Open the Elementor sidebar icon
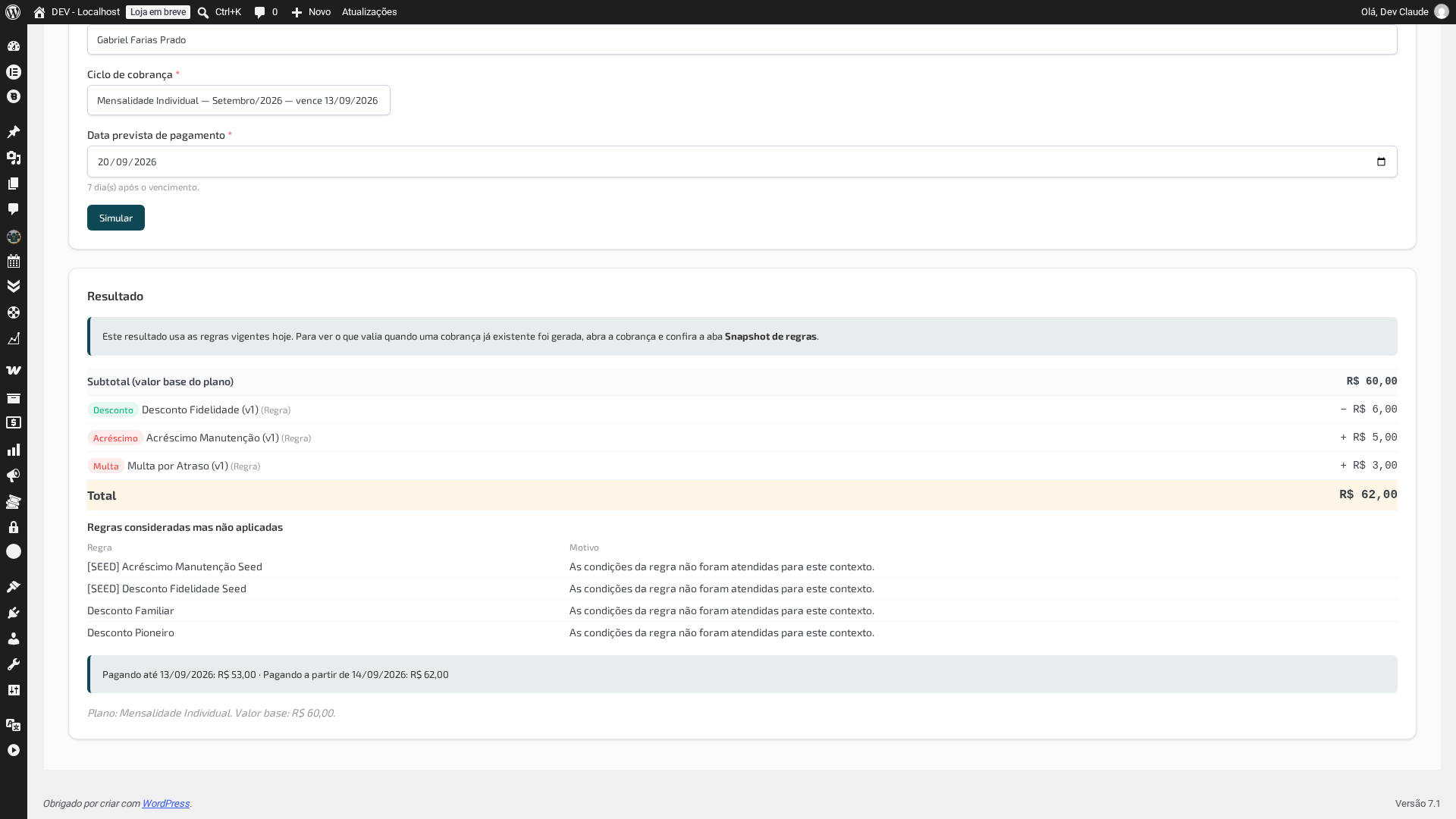Screen dimensions: 1456x819 click(x=14, y=72)
